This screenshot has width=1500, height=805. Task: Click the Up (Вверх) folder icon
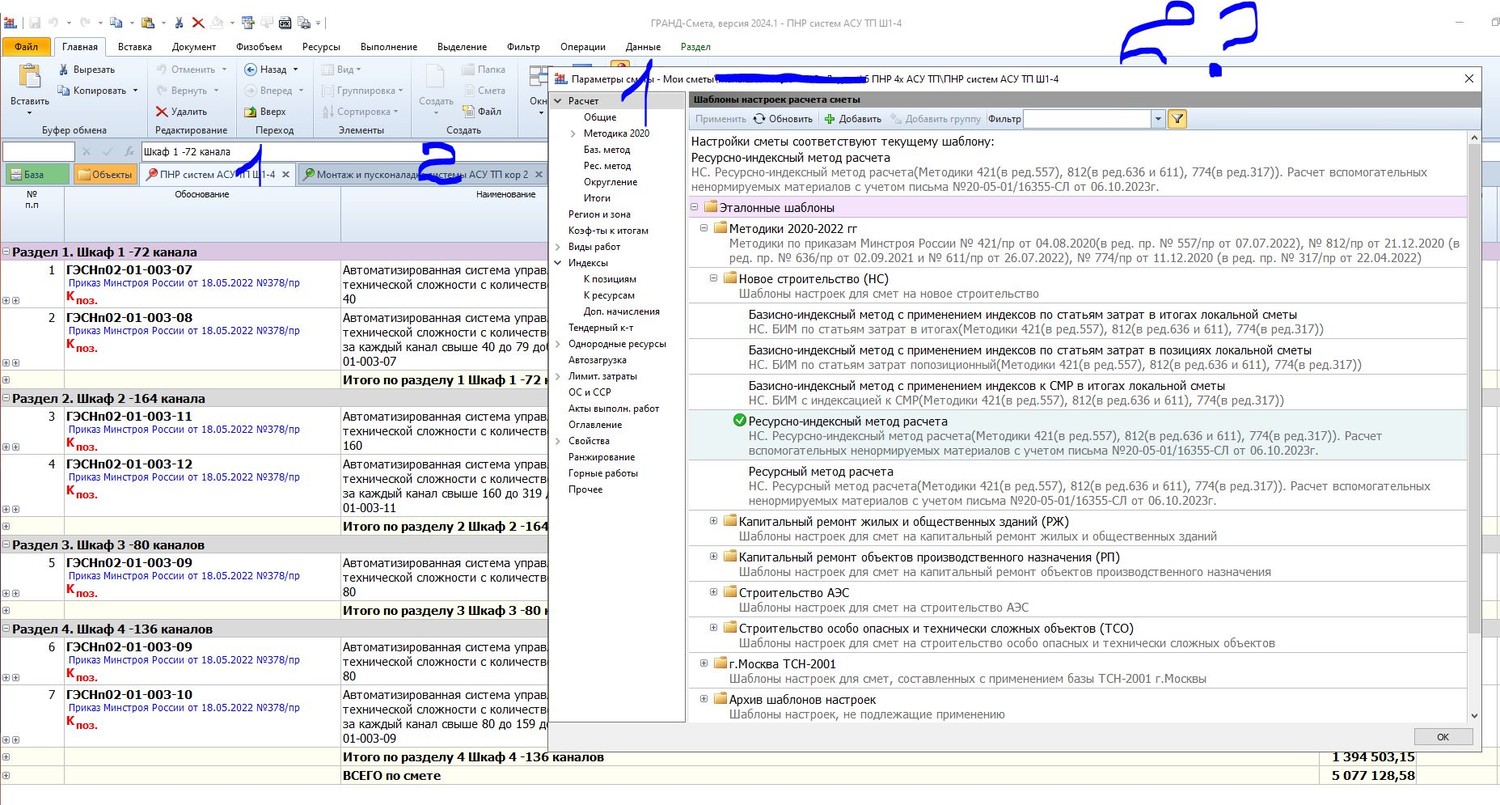pos(249,112)
